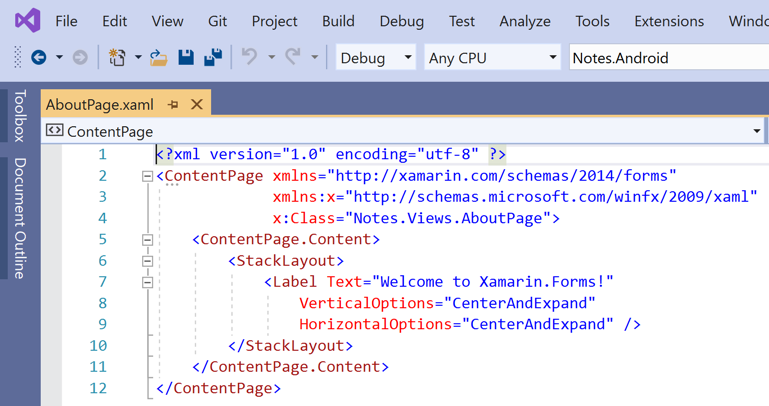
Task: Collapse the ContentPage element outline
Action: tap(147, 176)
